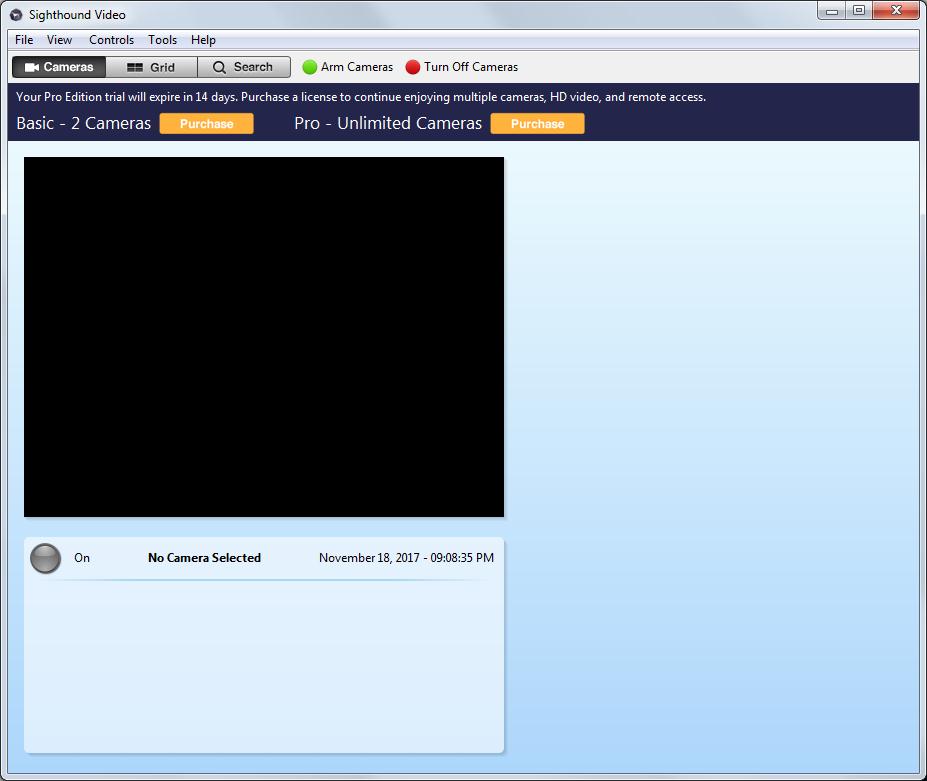Image resolution: width=927 pixels, height=781 pixels.
Task: Open the Help menu
Action: (203, 40)
